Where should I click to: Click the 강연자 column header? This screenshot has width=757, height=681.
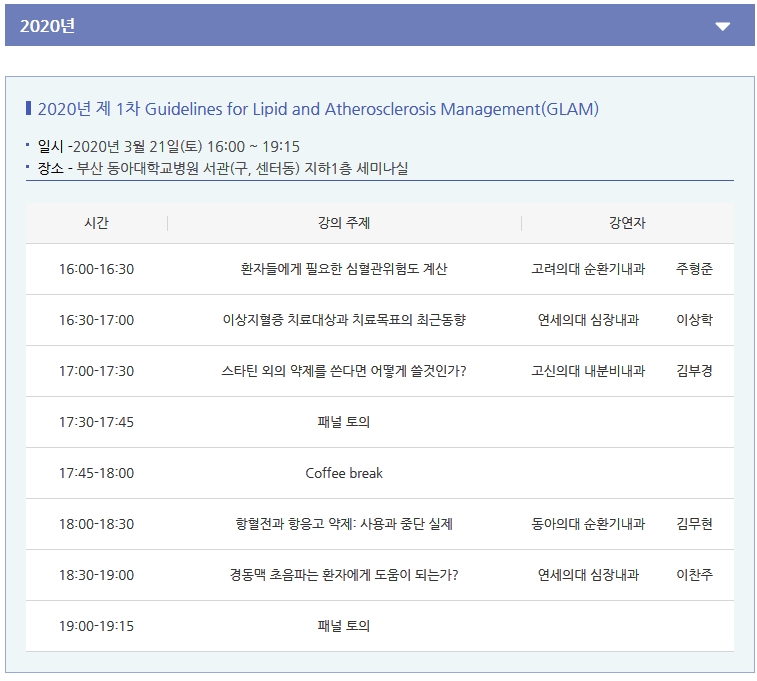pos(627,223)
